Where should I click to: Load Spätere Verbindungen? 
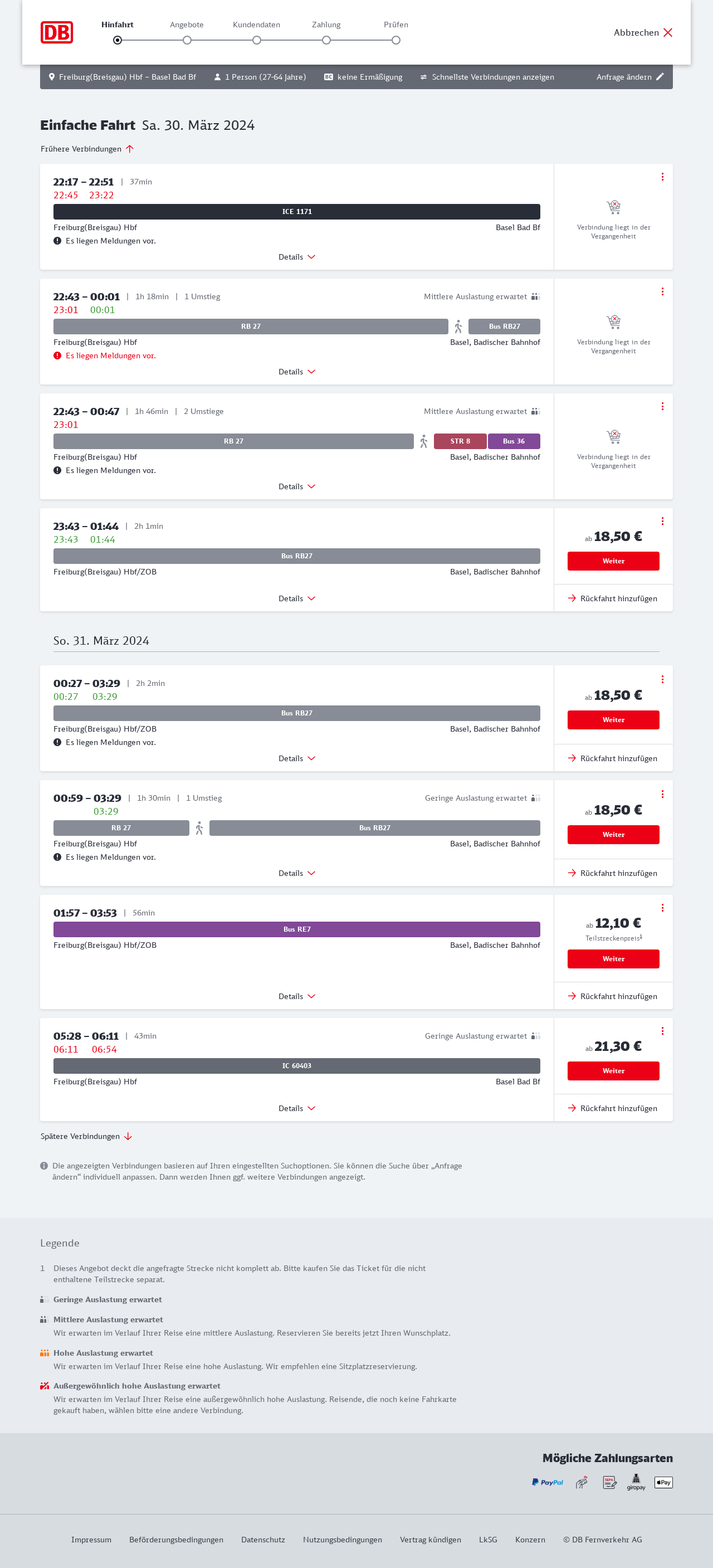click(86, 1136)
